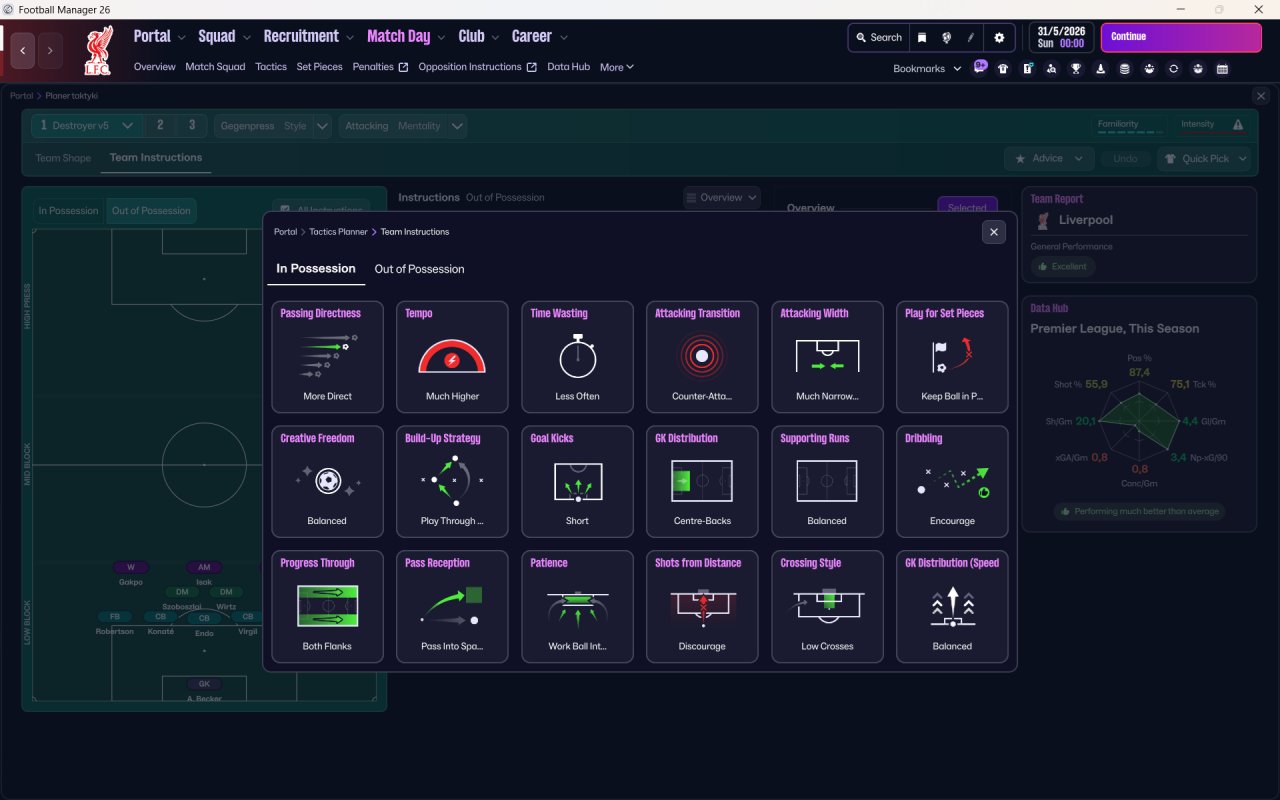Viewport: 1280px width, 800px height.
Task: Open the notifications icon showing 9+
Action: (x=980, y=68)
